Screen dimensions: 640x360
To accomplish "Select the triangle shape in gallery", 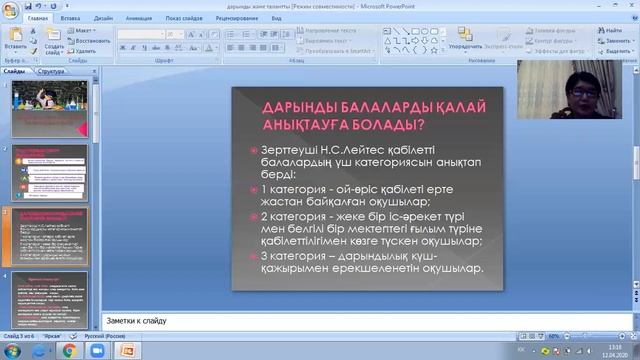I will pos(387,41).
